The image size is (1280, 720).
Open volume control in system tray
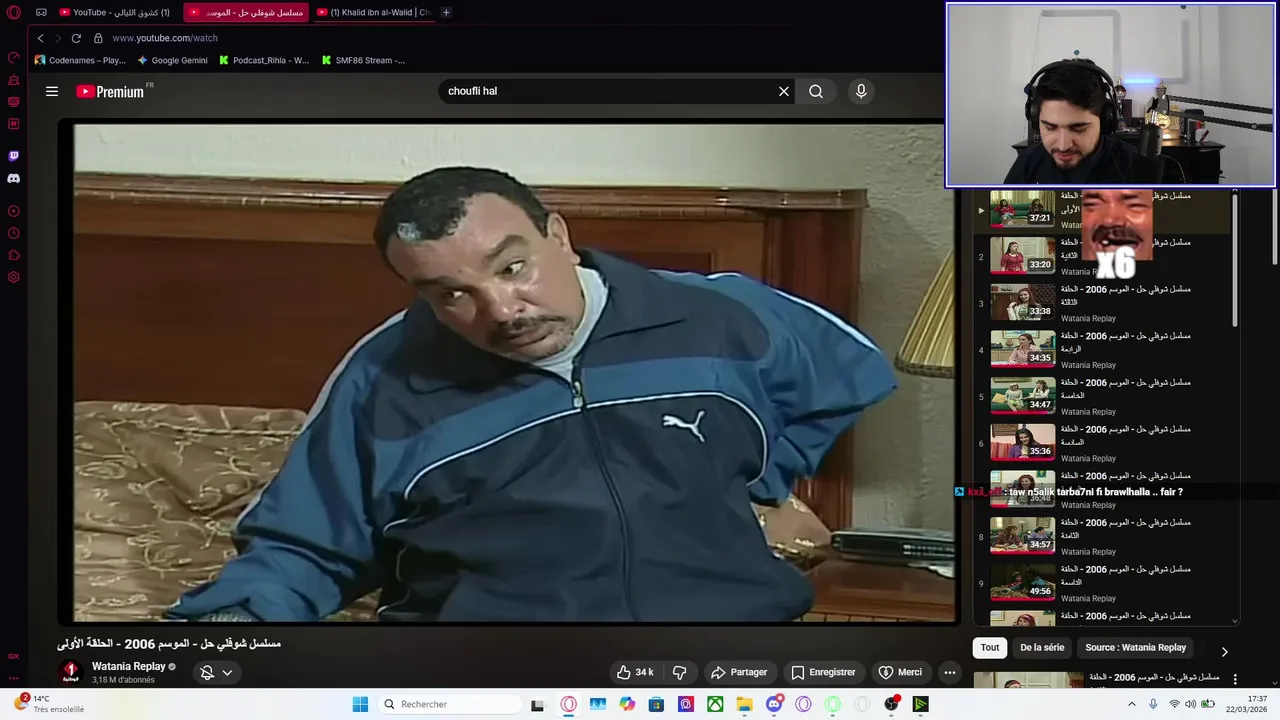[x=1190, y=704]
